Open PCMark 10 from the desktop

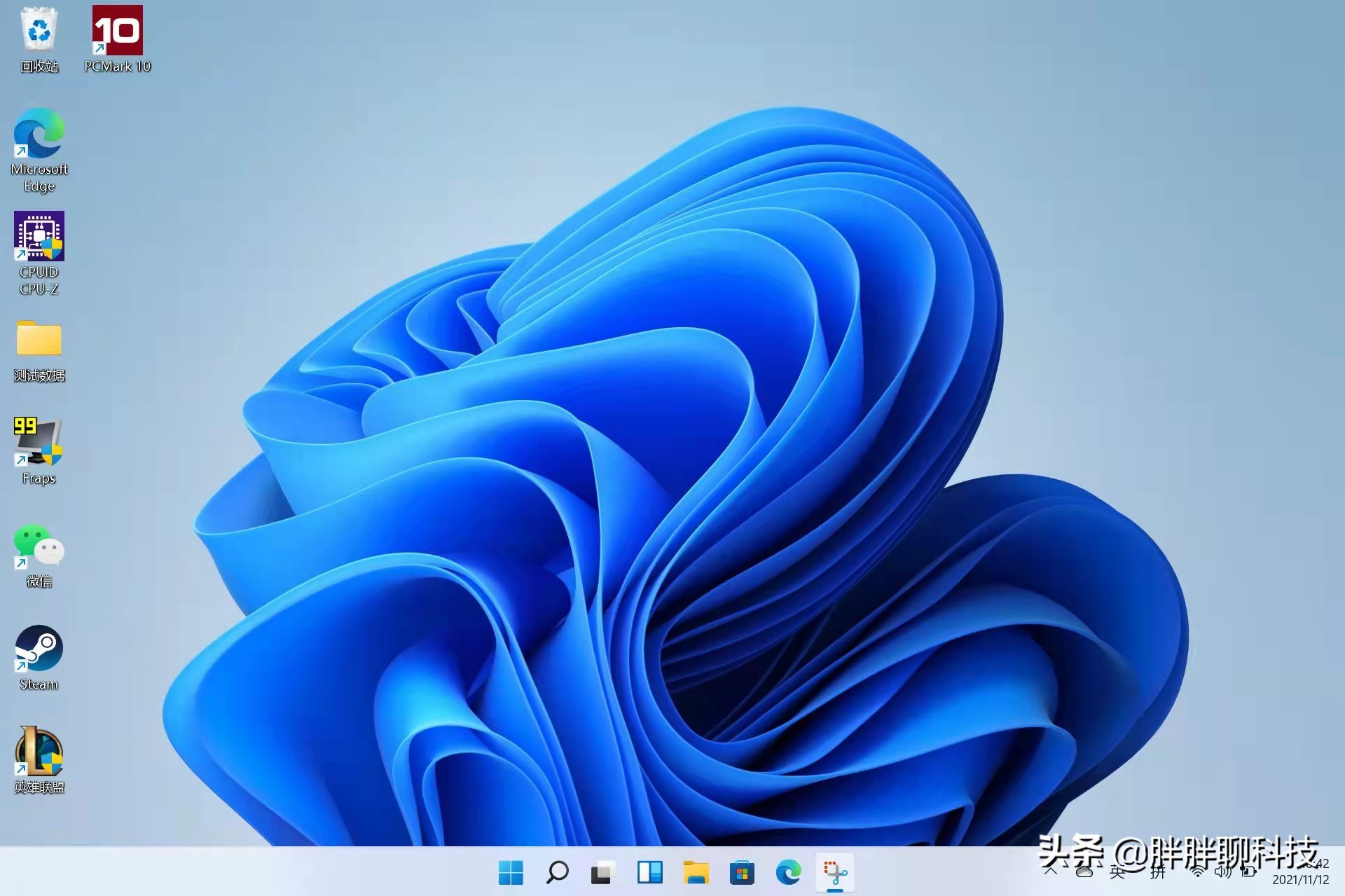coord(118,32)
